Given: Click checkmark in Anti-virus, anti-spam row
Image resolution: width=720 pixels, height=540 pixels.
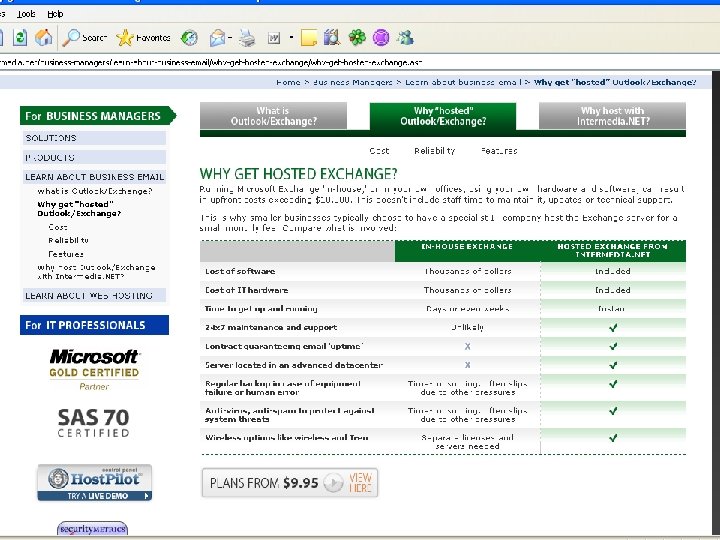Looking at the screenshot, I should [x=613, y=411].
